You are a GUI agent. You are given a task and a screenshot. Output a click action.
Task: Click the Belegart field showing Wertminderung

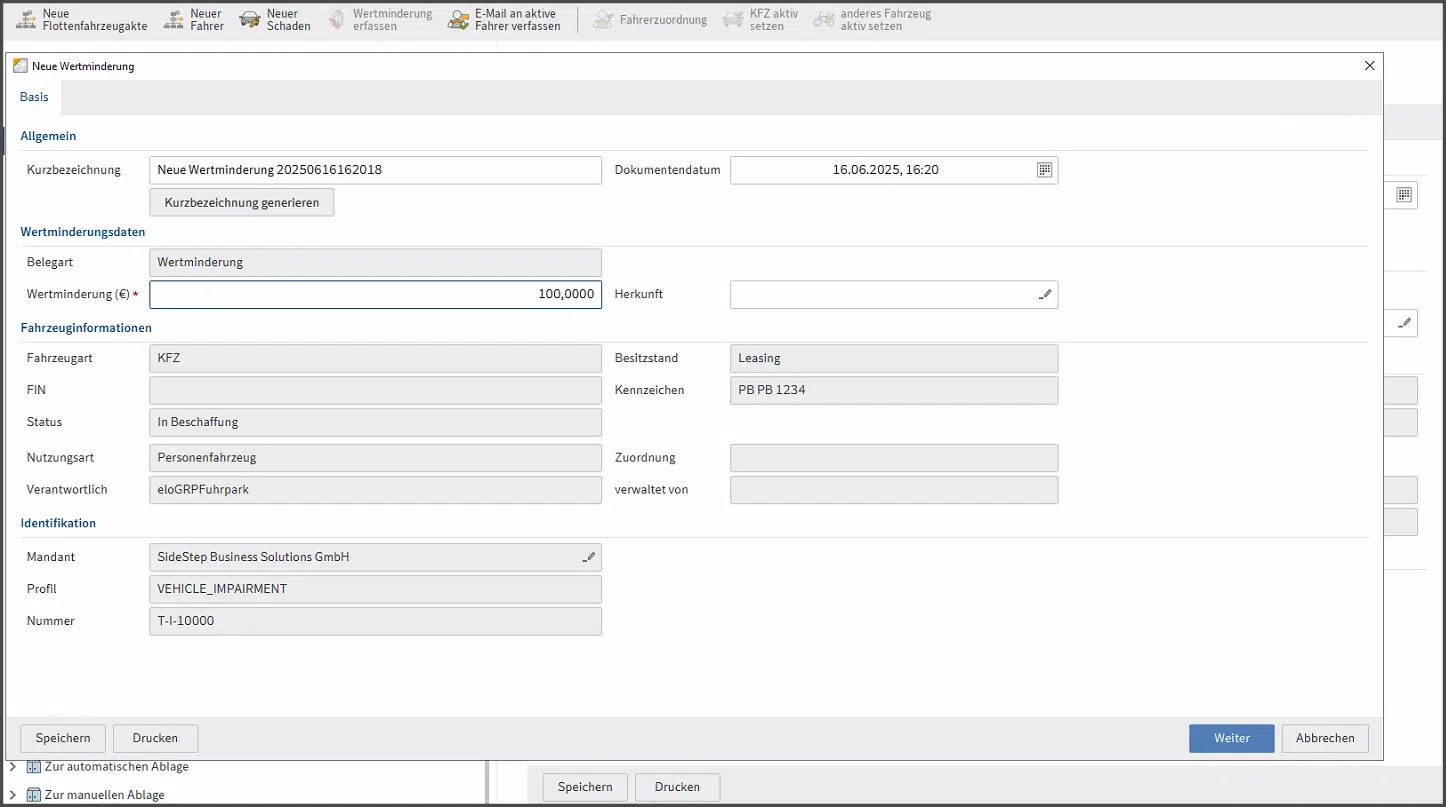[x=375, y=262]
